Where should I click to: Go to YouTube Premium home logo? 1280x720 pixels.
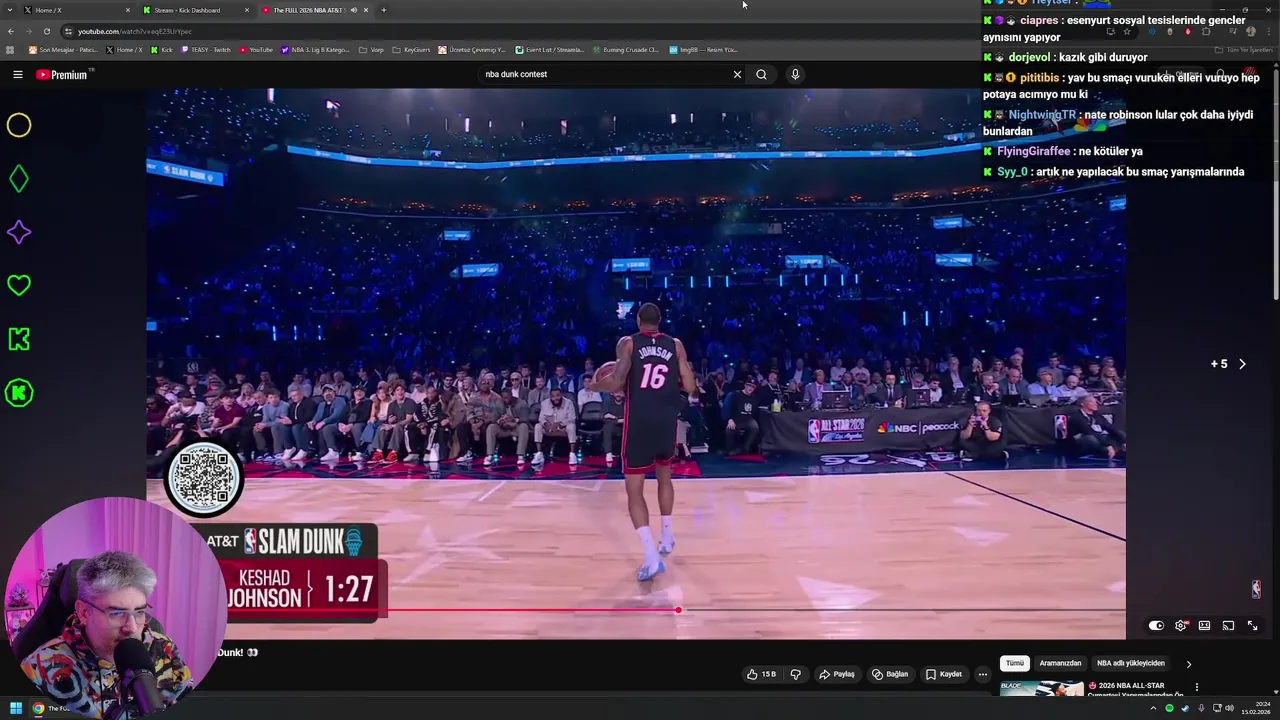[x=63, y=75]
